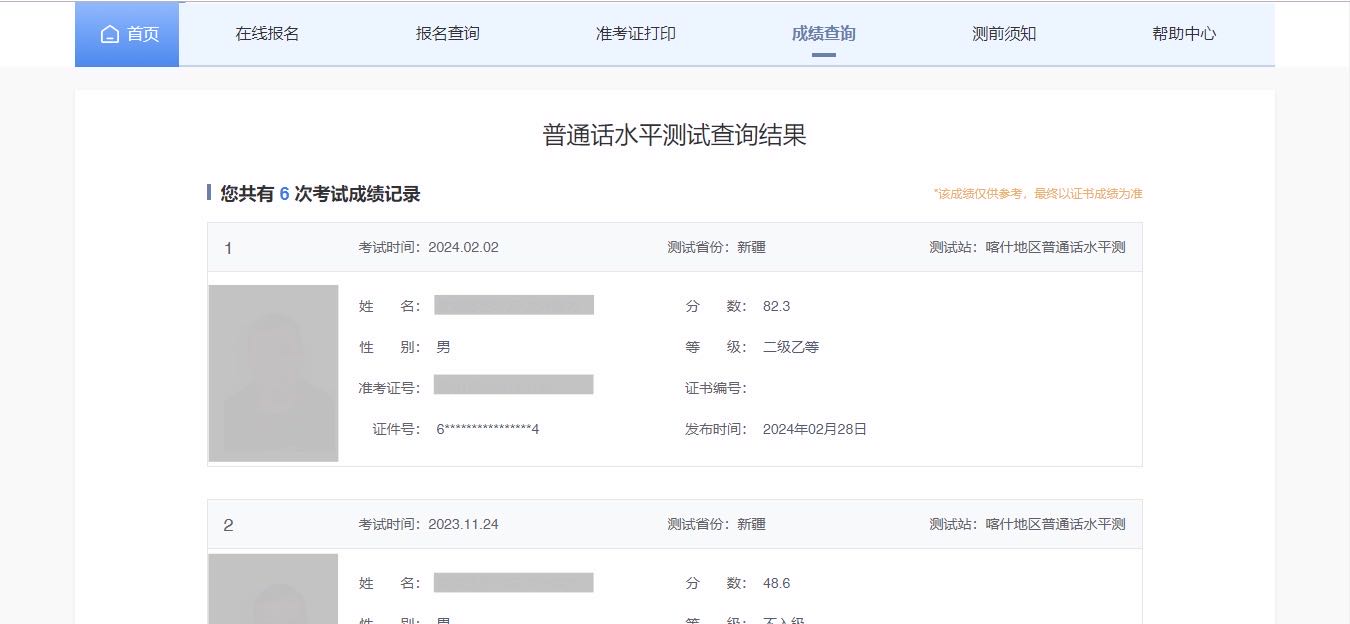The height and width of the screenshot is (624, 1350).
Task: Visit the 帮助中心 tab
Action: [1183, 34]
